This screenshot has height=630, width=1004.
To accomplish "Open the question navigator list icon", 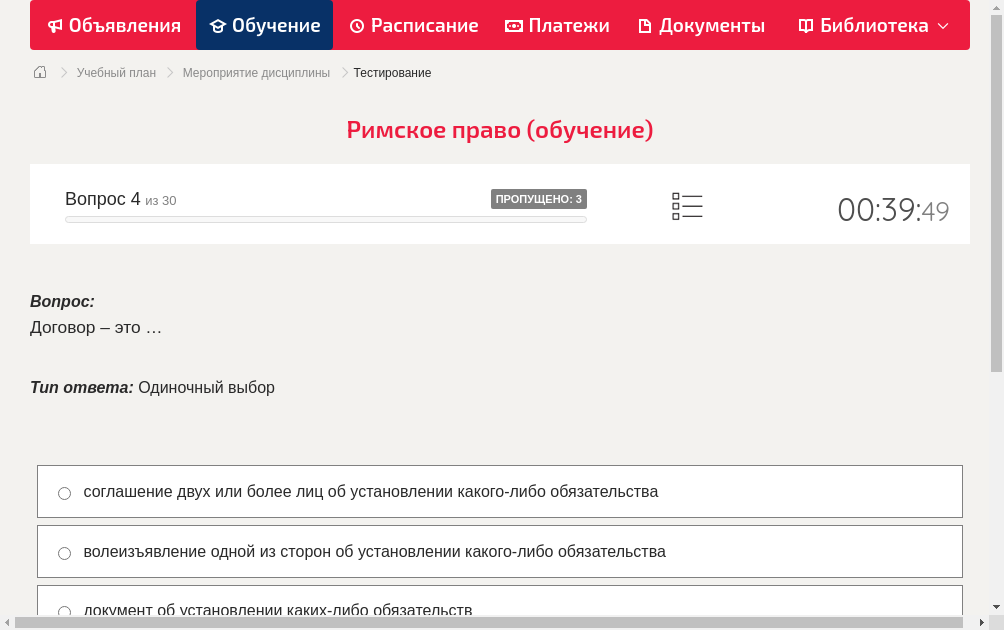I will coord(687,206).
